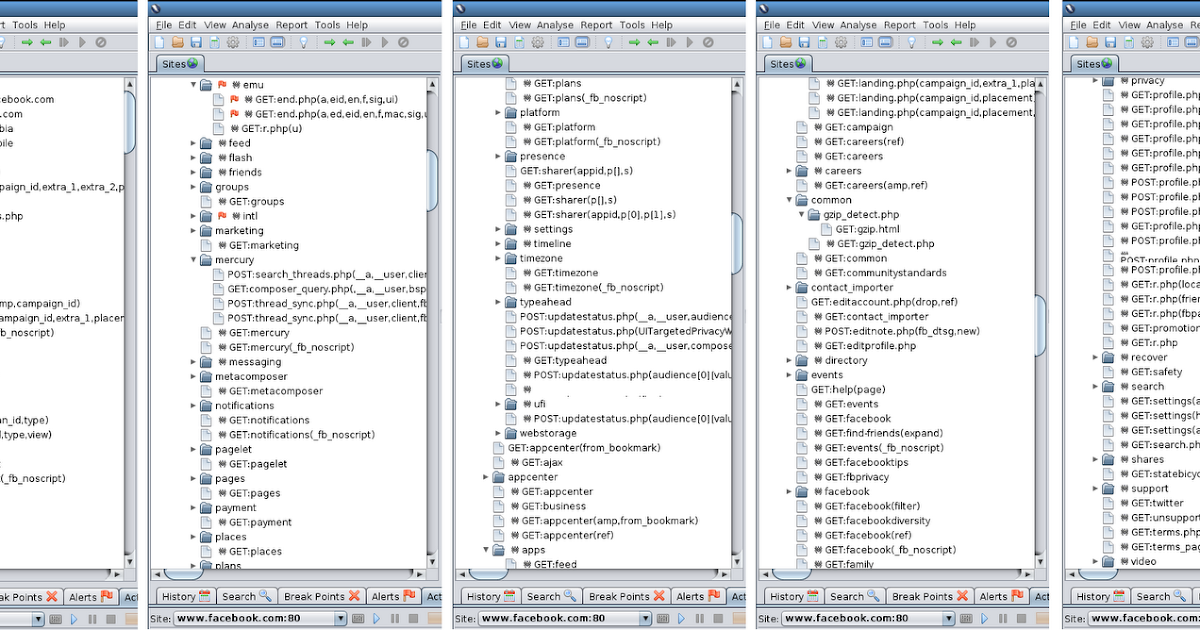The image size is (1200, 630).
Task: Click New Session icon in careers/common window
Action: 767,42
